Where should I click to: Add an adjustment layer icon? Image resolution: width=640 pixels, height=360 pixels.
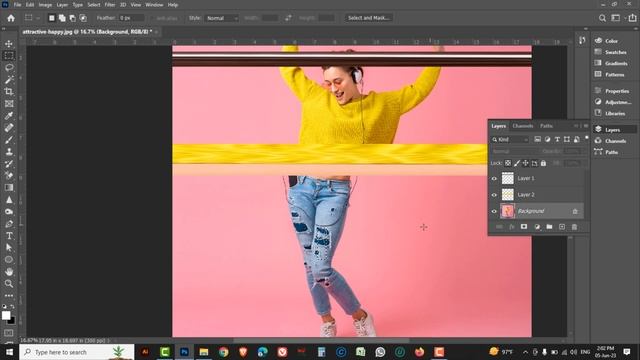[x=537, y=227]
